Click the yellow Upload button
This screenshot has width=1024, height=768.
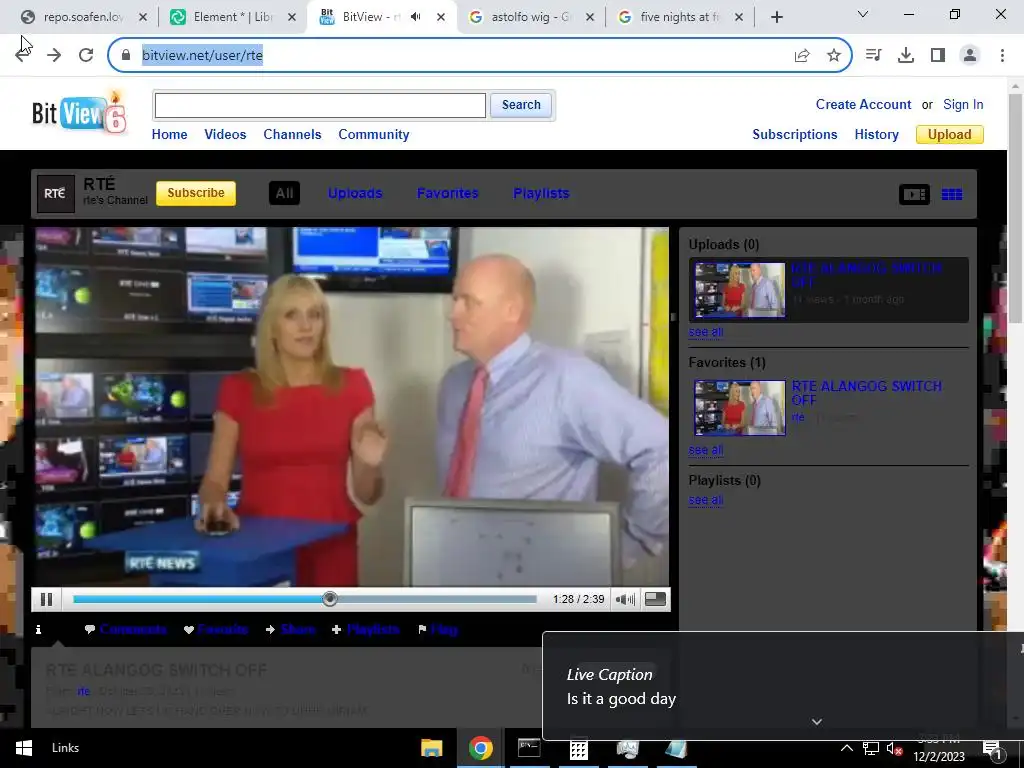950,135
